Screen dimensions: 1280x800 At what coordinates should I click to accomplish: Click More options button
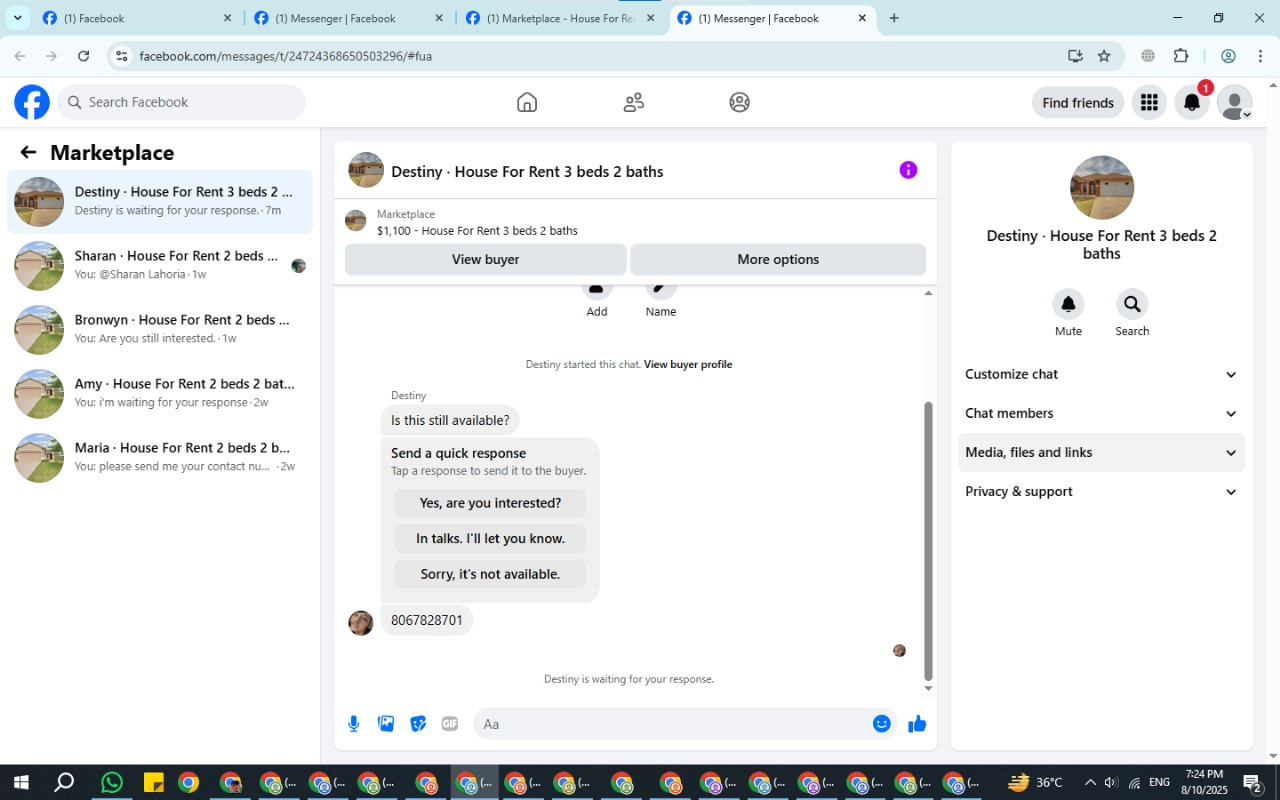(778, 259)
